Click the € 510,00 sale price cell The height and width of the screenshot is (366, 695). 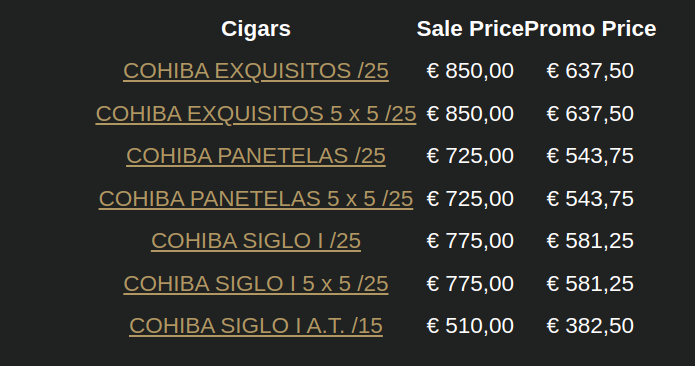[470, 326]
